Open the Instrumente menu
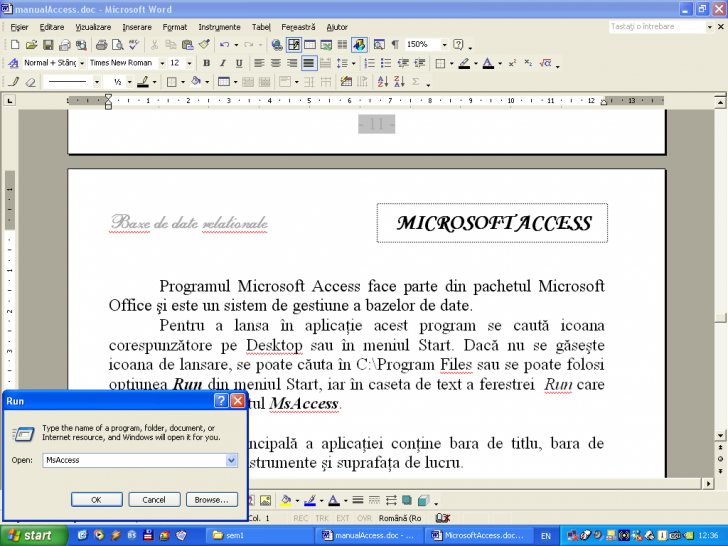The height and width of the screenshot is (546, 728). point(219,27)
